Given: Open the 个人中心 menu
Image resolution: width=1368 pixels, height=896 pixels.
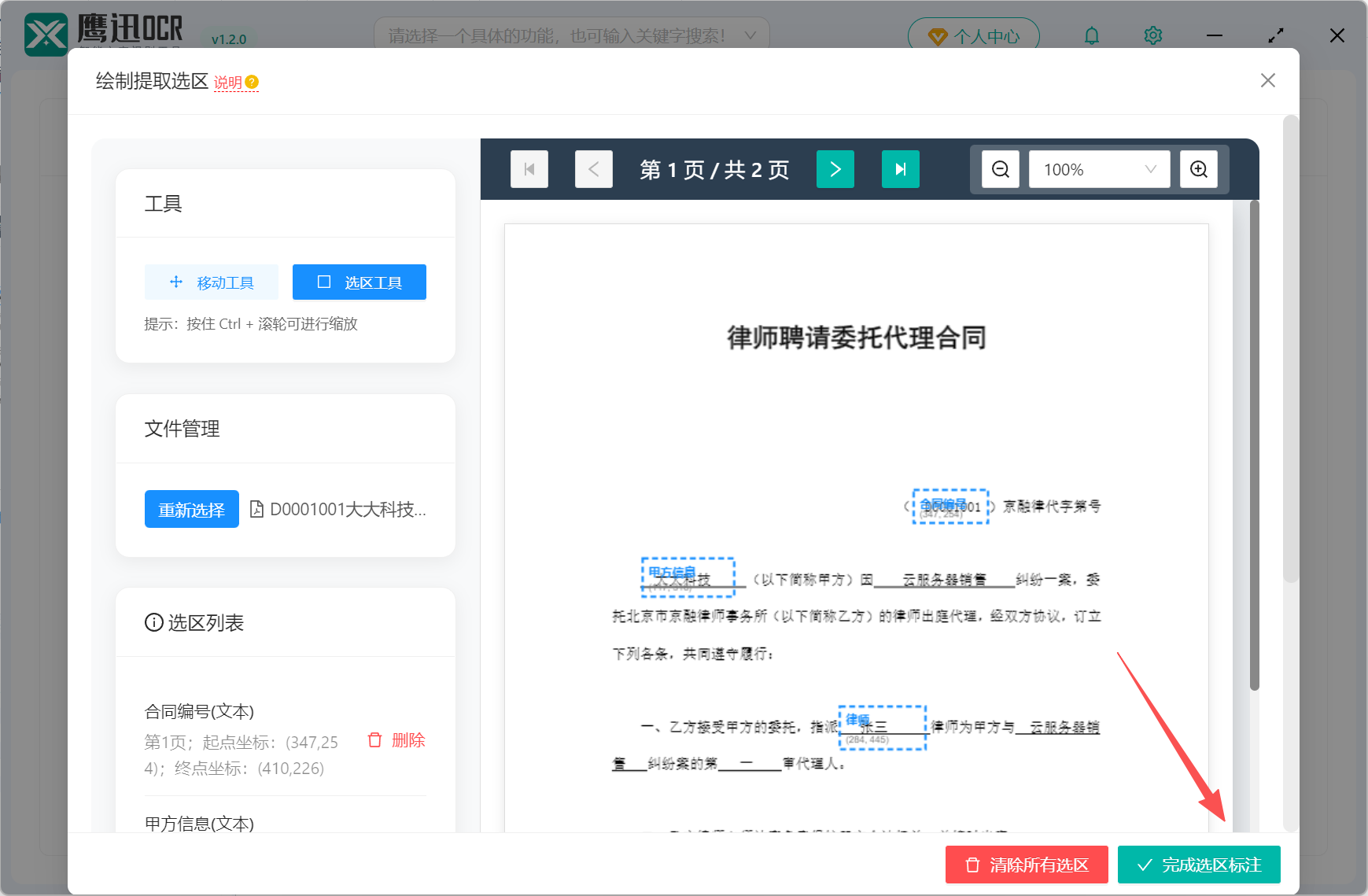Looking at the screenshot, I should [973, 35].
